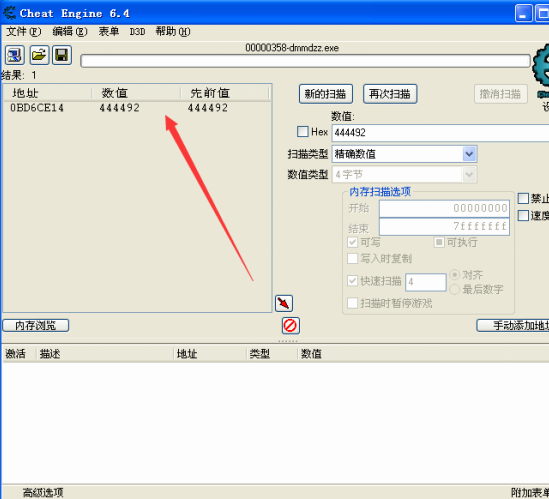Click the 内存扫描选项 group label
The height and width of the screenshot is (499, 549).
[380, 192]
